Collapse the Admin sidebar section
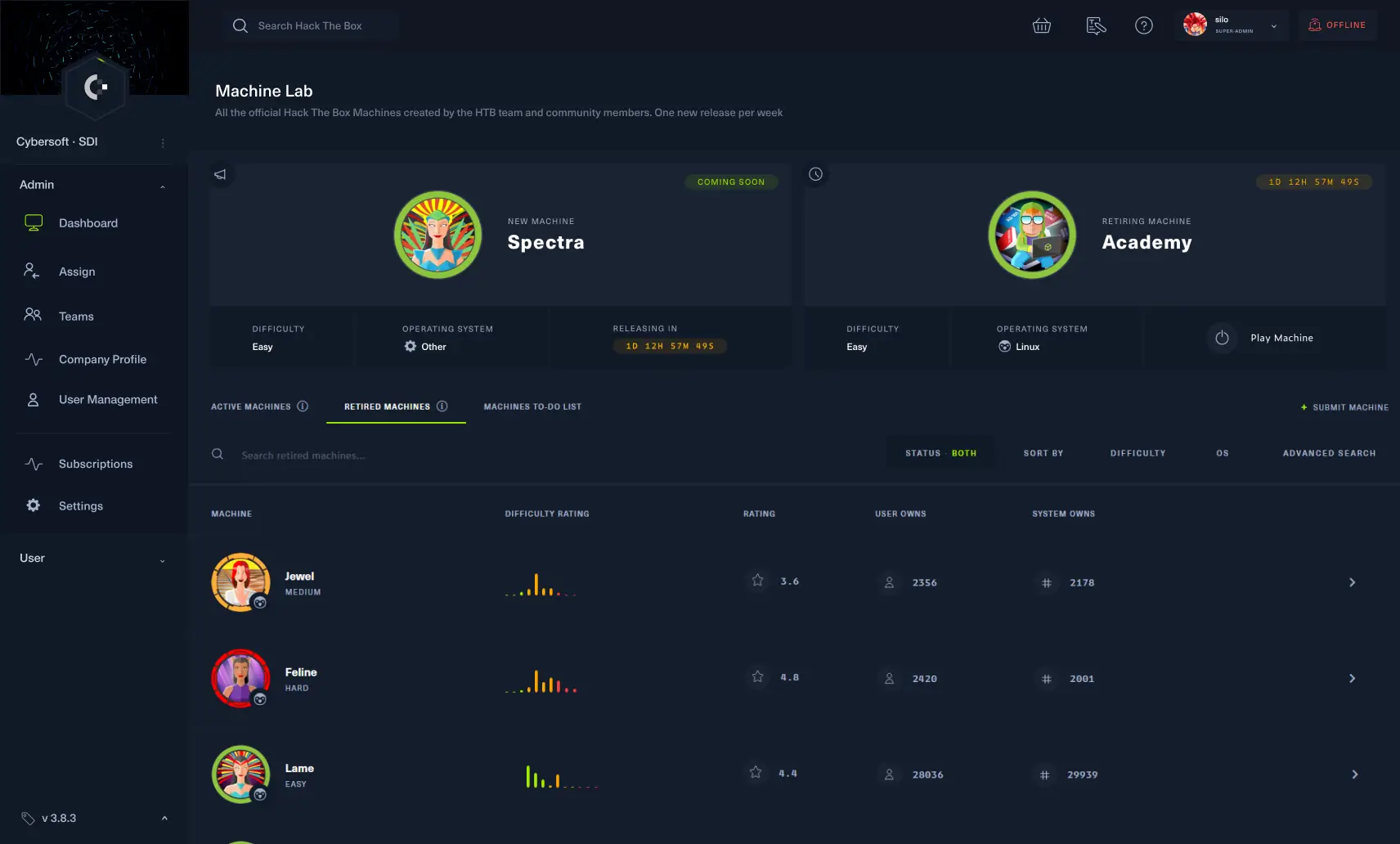The height and width of the screenshot is (844, 1400). click(163, 186)
